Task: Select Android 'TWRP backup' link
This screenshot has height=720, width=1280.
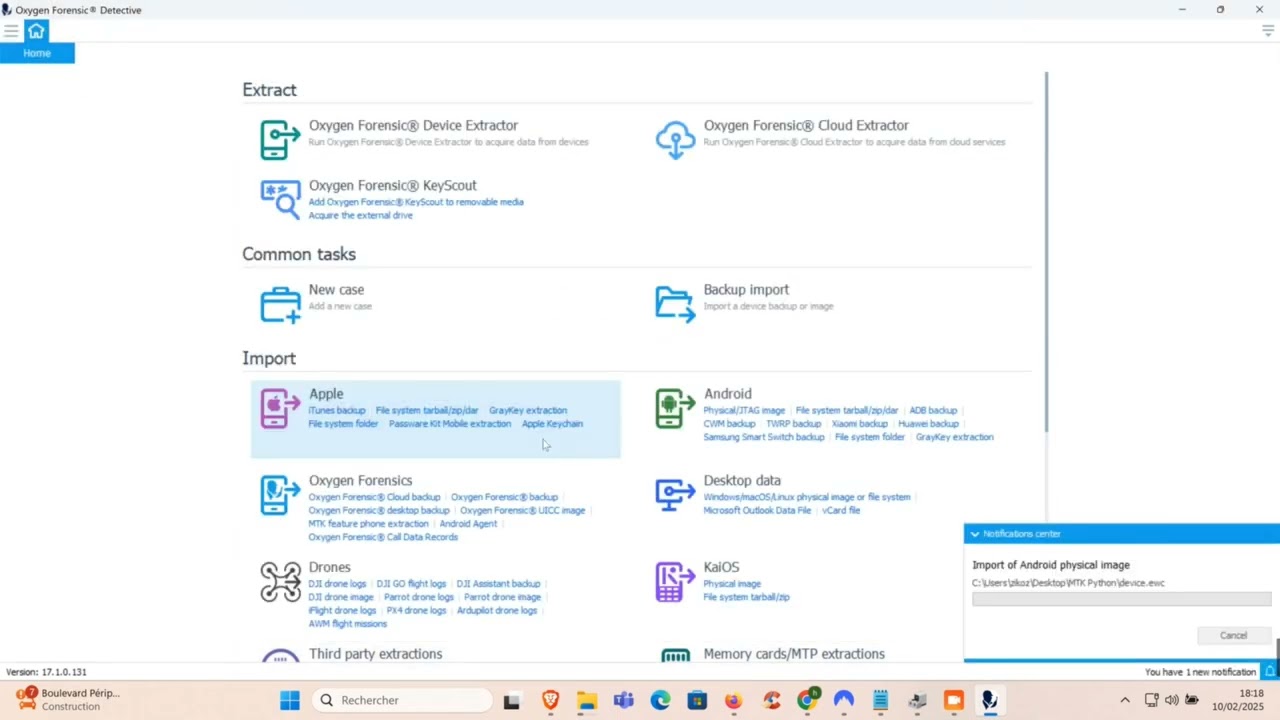Action: 794,423
